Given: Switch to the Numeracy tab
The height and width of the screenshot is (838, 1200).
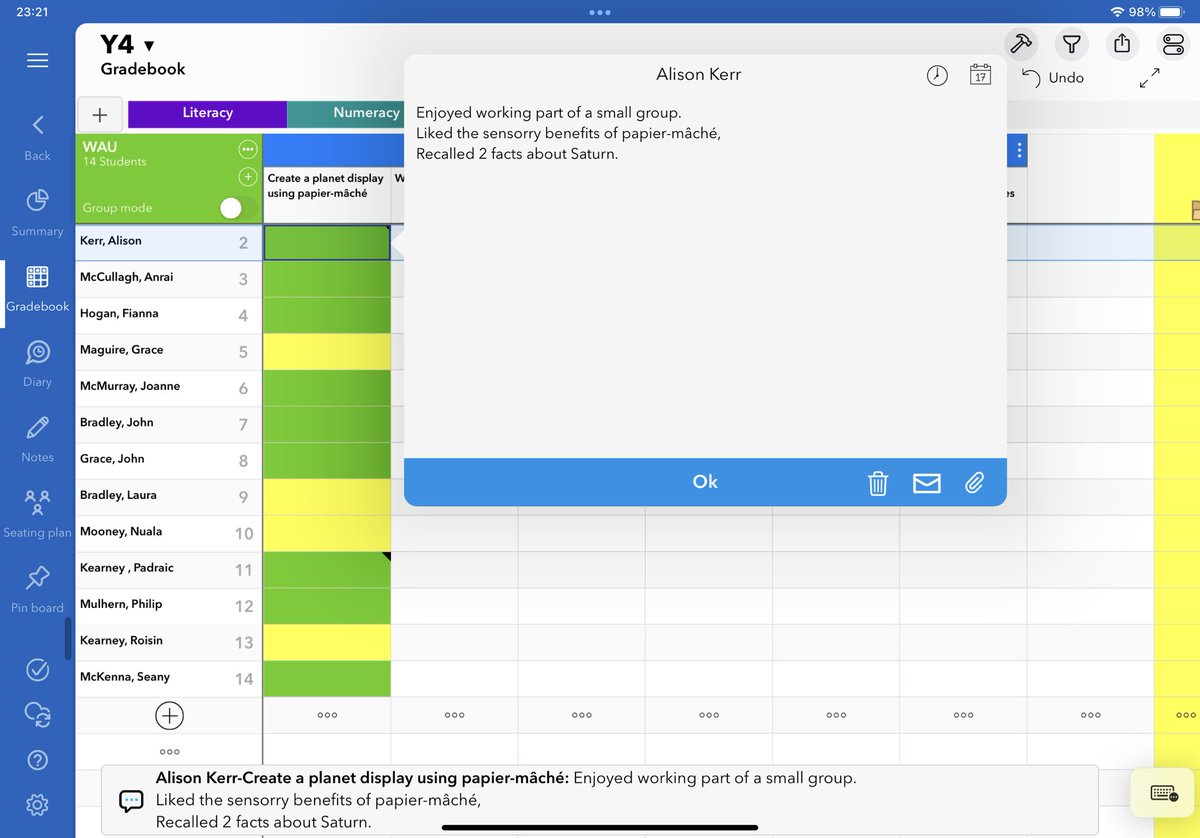Looking at the screenshot, I should pos(345,113).
